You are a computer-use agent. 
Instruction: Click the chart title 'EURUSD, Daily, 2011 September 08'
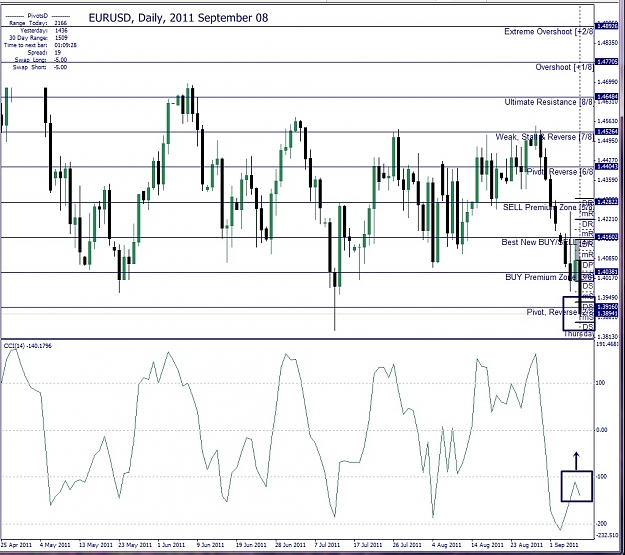pyautogui.click(x=178, y=18)
